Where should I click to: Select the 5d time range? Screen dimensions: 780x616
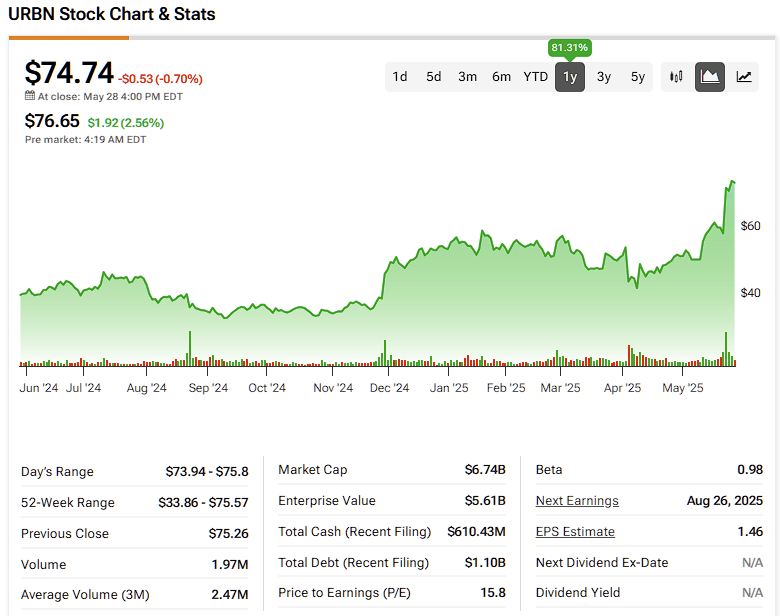point(433,77)
